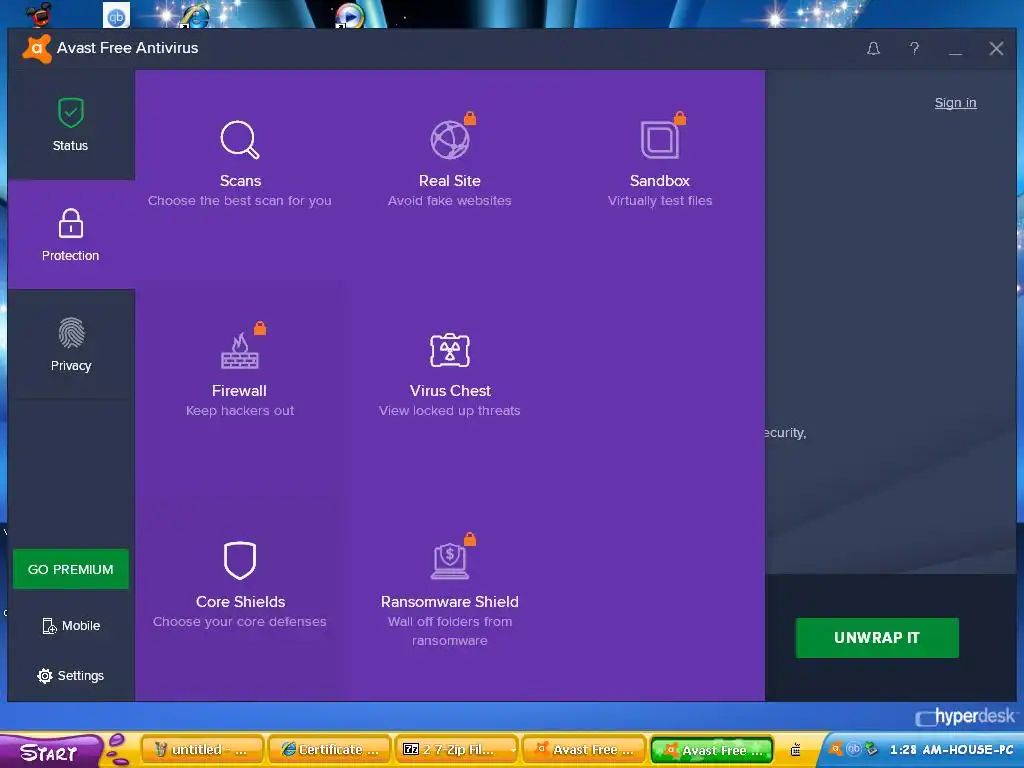Click the network icon in system tray
1024x768 pixels.
click(871, 749)
